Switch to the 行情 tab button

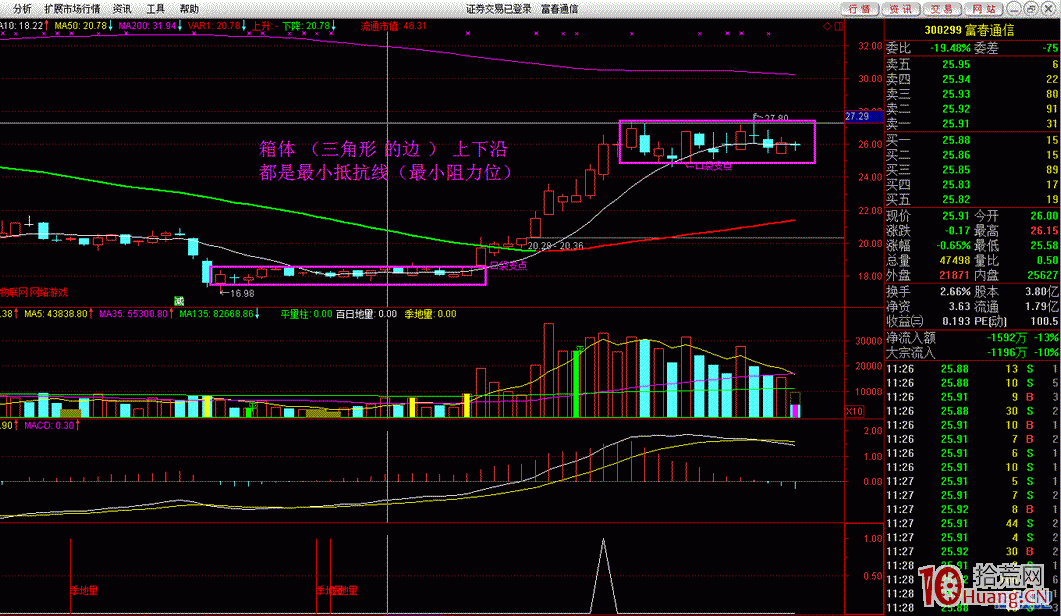coord(859,9)
